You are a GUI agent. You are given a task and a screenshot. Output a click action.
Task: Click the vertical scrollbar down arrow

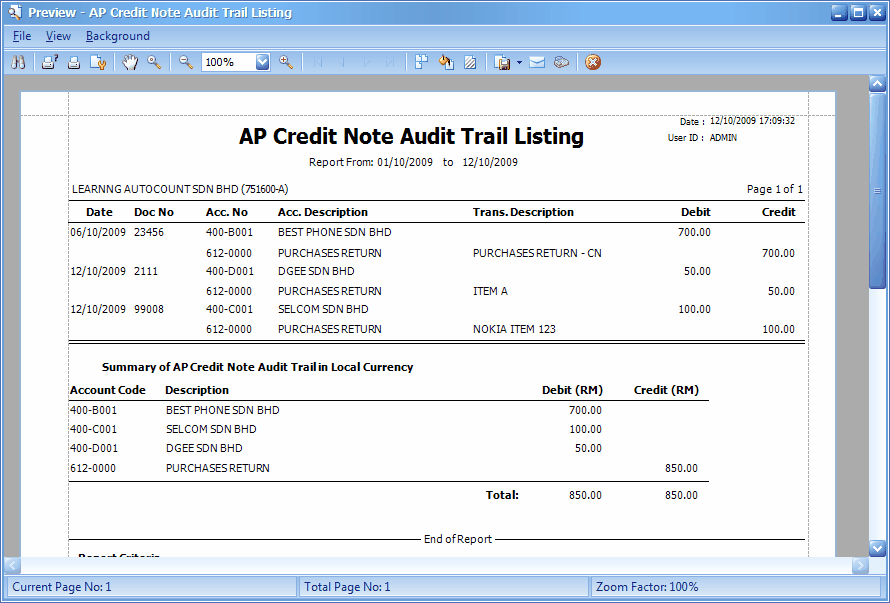878,548
